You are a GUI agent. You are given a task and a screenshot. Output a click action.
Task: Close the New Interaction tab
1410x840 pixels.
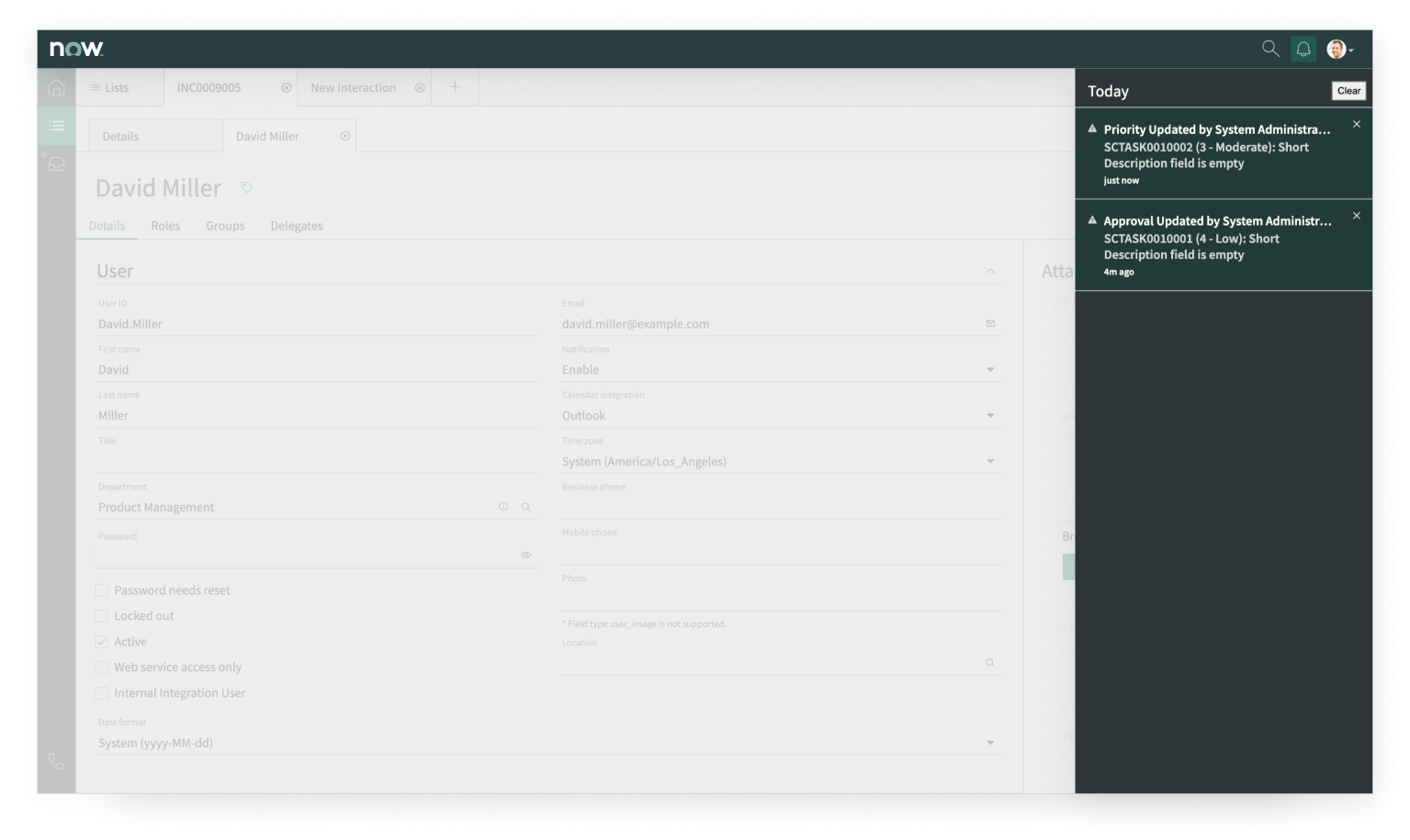tap(420, 88)
